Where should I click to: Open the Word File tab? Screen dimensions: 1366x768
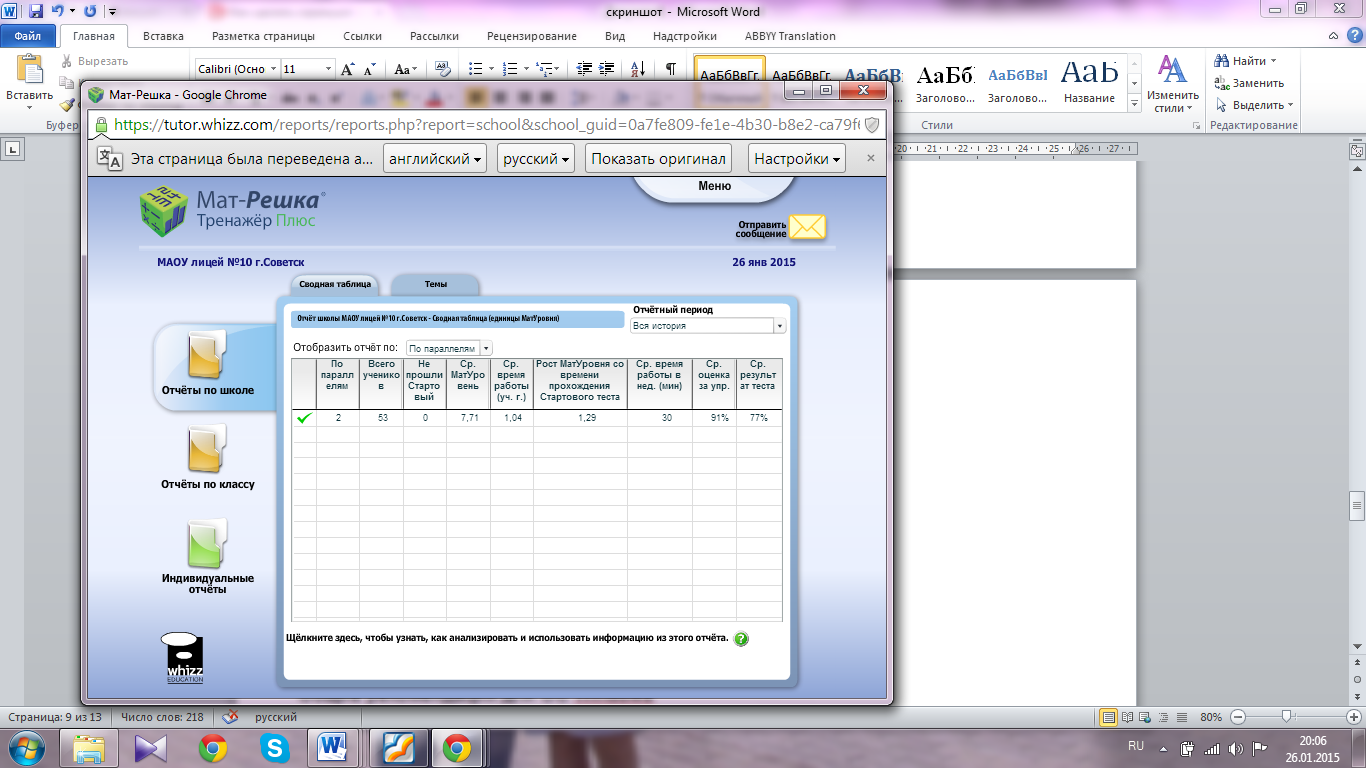click(27, 36)
